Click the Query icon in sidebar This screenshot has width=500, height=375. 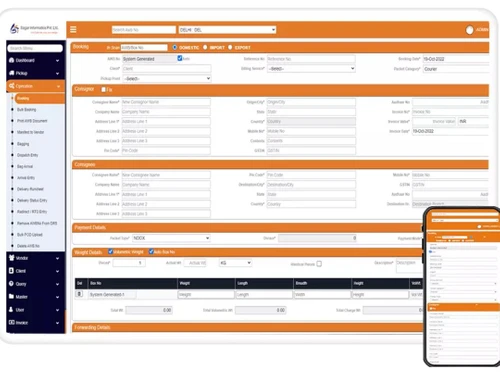tap(12, 283)
